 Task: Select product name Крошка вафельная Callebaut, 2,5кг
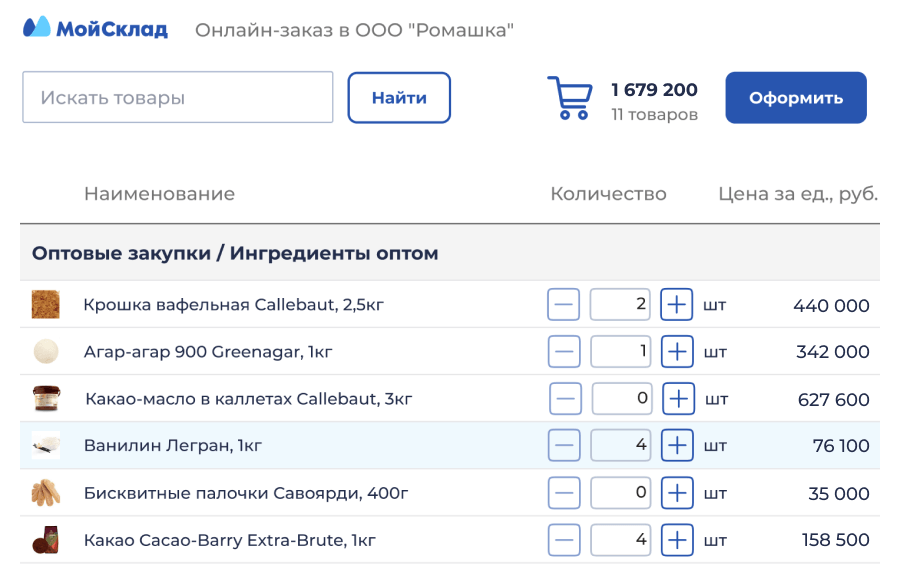pyautogui.click(x=233, y=304)
